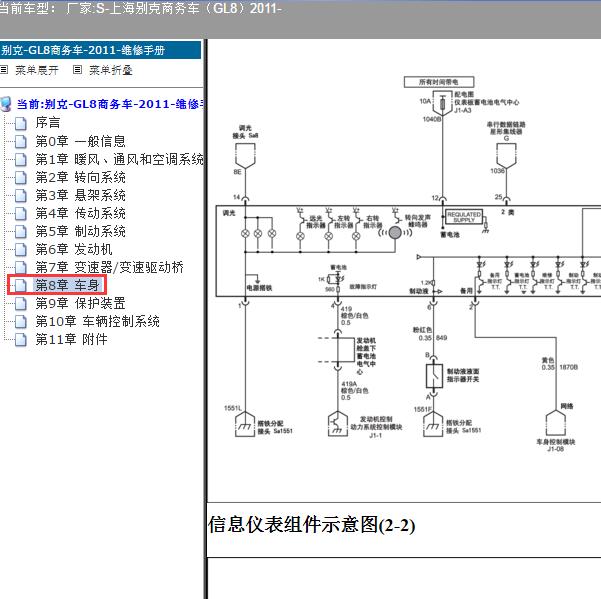Click the 别克-GL8商务车-2011-维修手册 panel header

click(100, 50)
